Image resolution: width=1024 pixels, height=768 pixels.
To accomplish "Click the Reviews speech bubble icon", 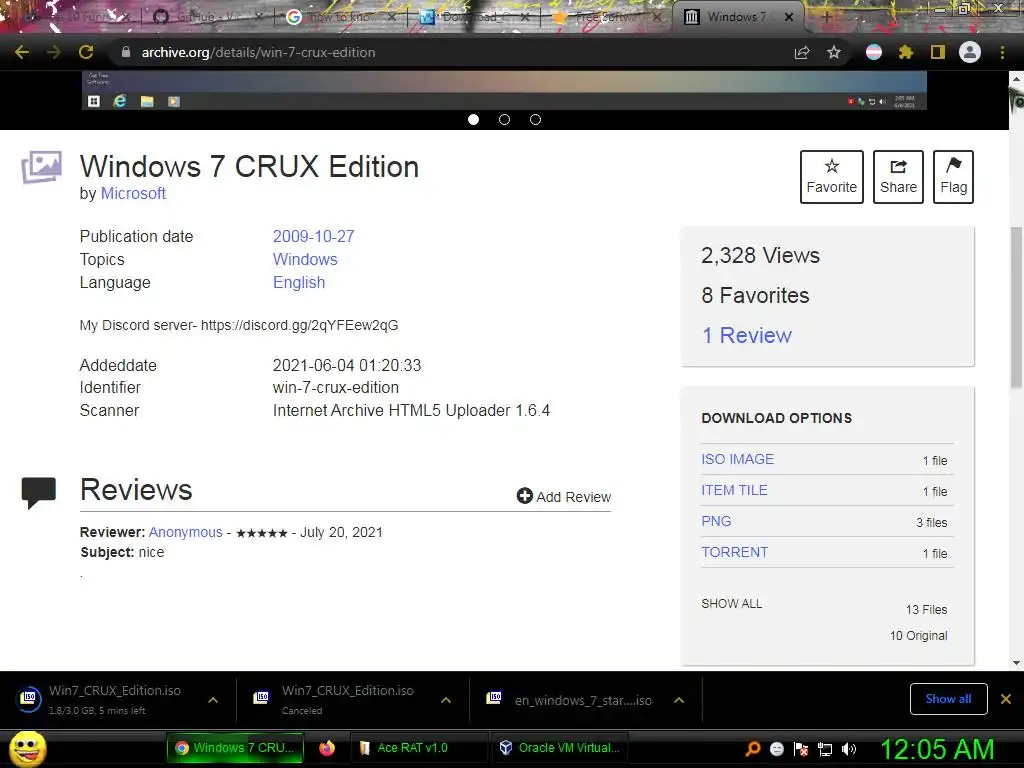I will 39,492.
